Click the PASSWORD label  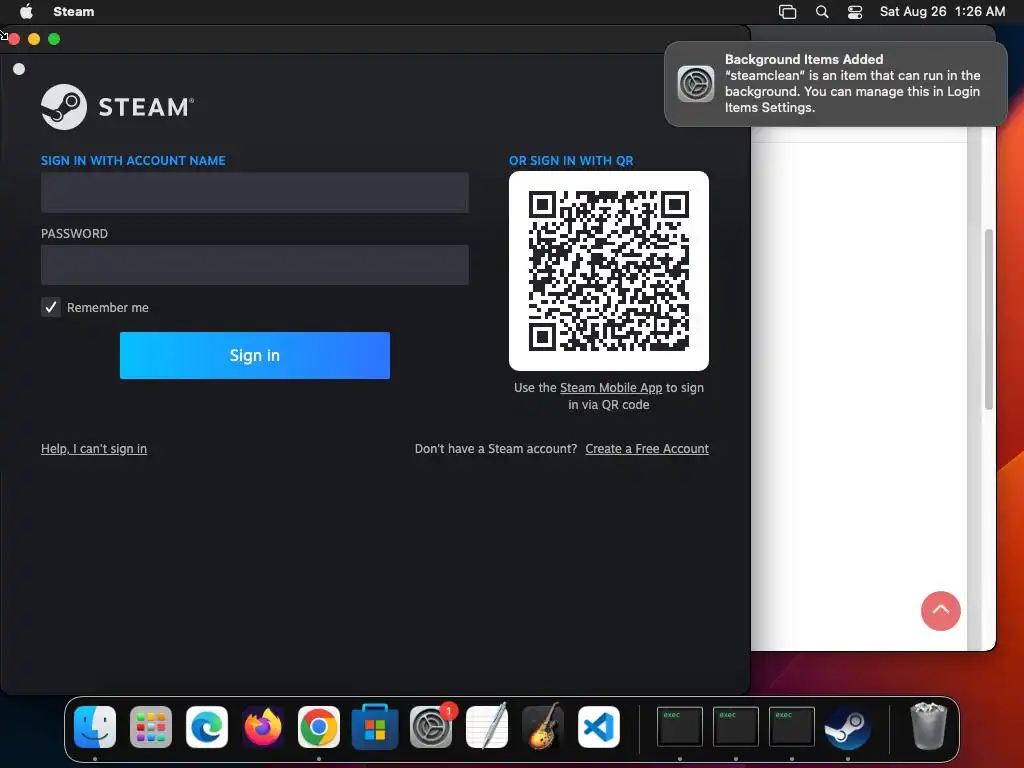[74, 234]
